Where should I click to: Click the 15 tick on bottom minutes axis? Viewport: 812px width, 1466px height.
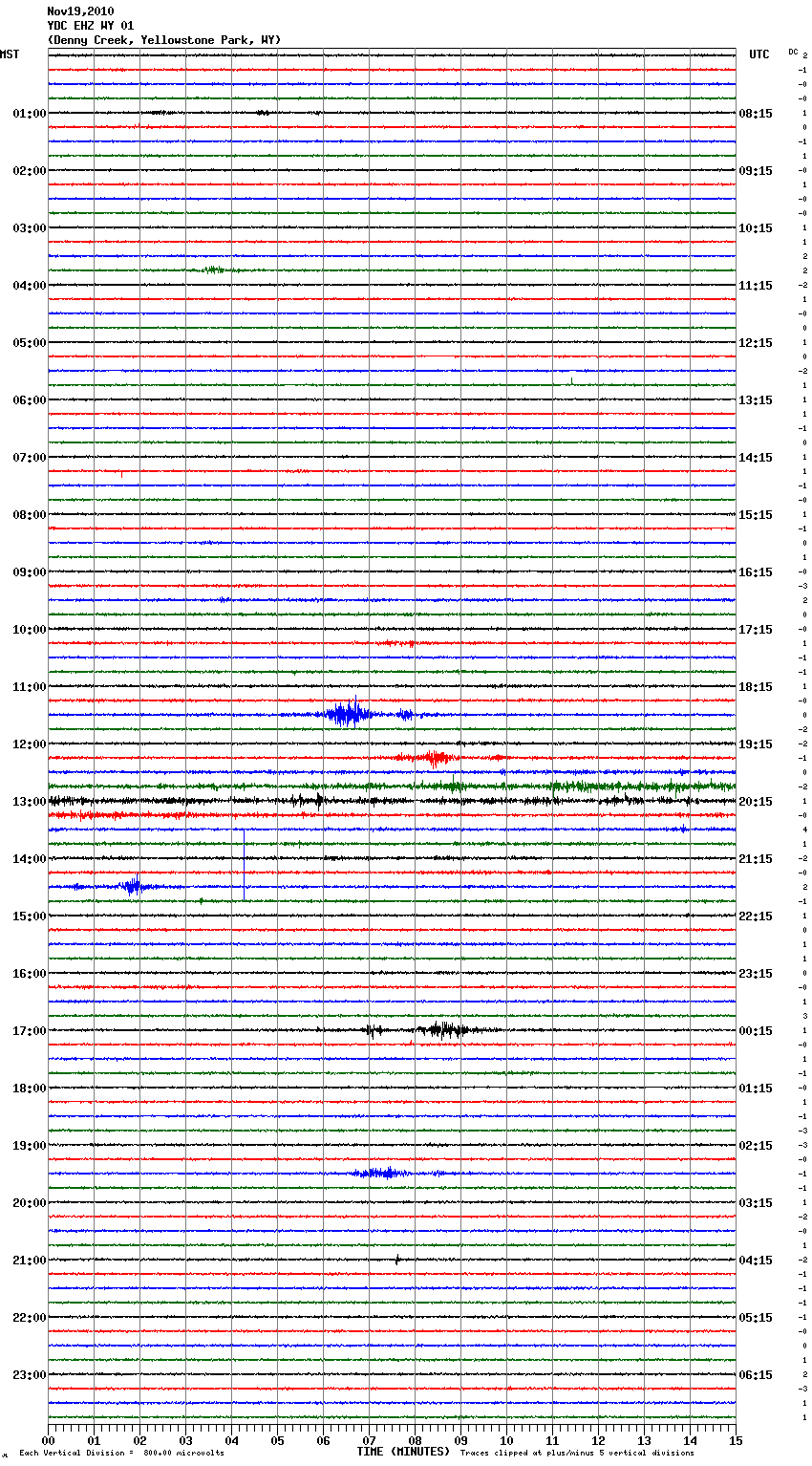[x=736, y=1440]
